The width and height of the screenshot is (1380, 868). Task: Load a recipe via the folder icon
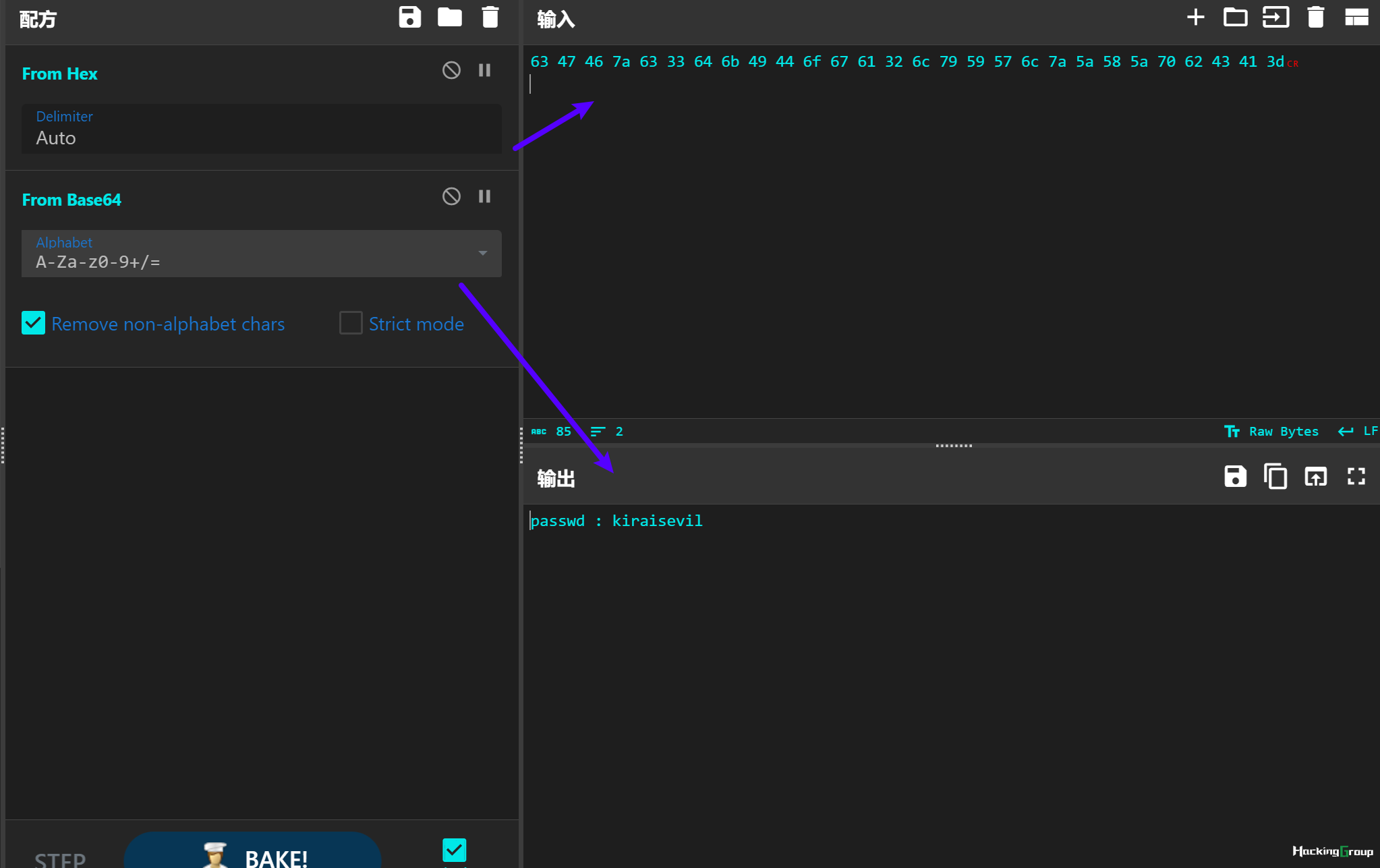(x=450, y=18)
